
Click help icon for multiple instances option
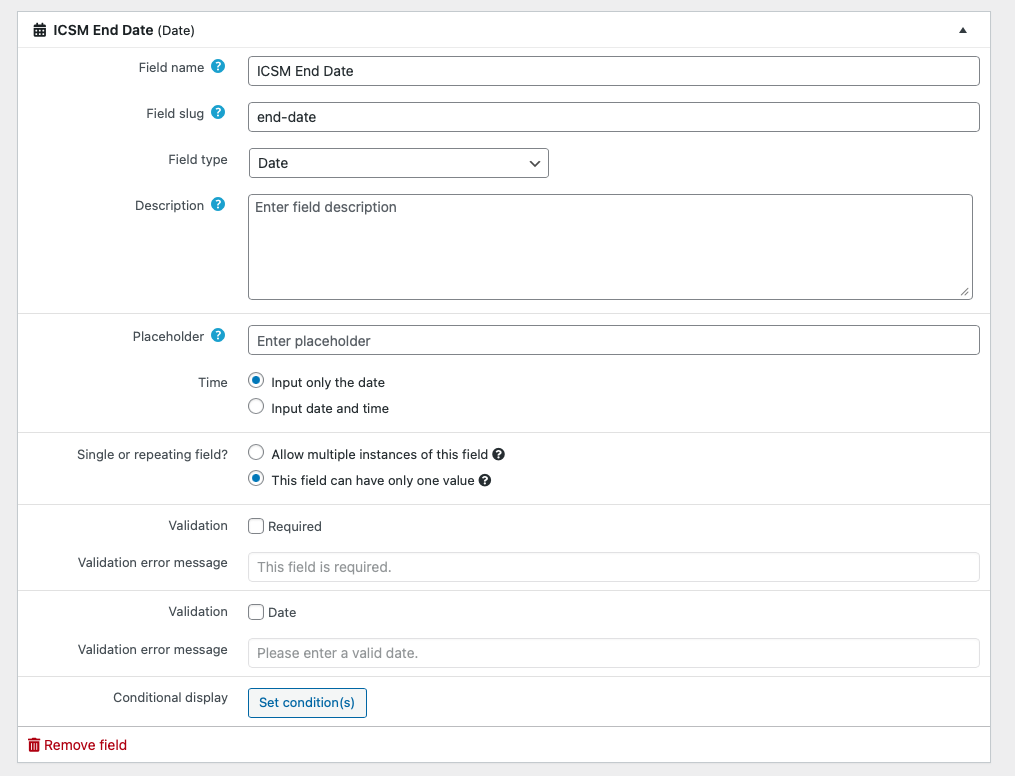498,454
